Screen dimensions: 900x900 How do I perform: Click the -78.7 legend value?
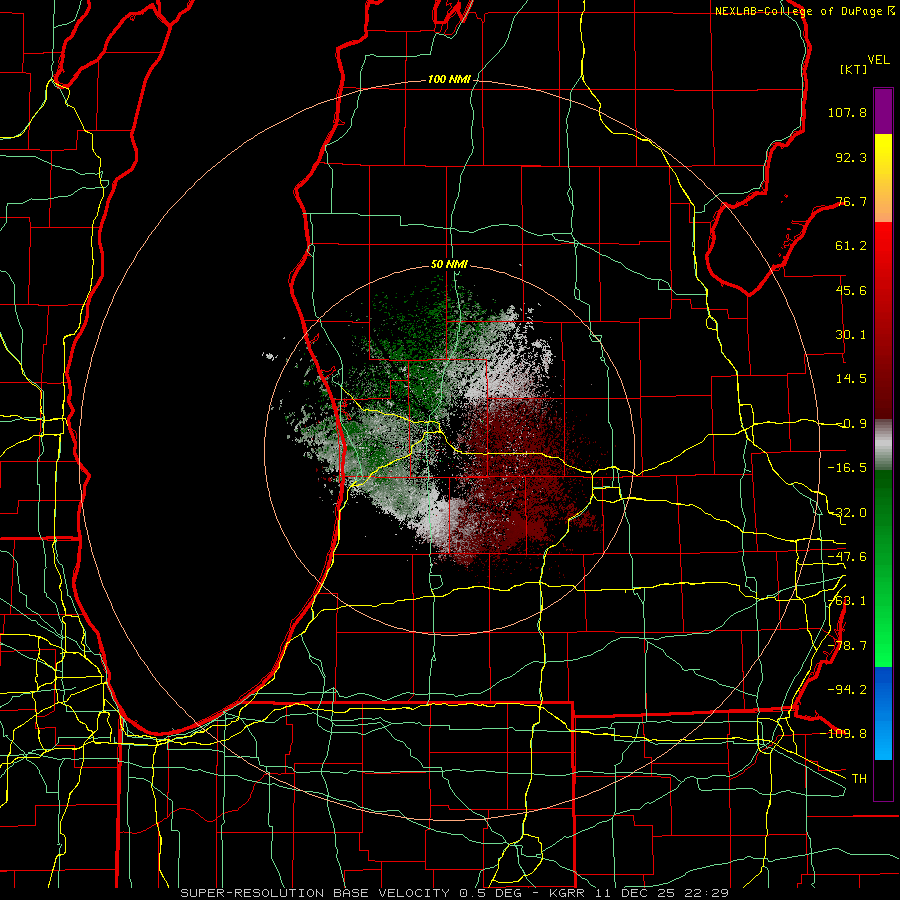coord(847,646)
